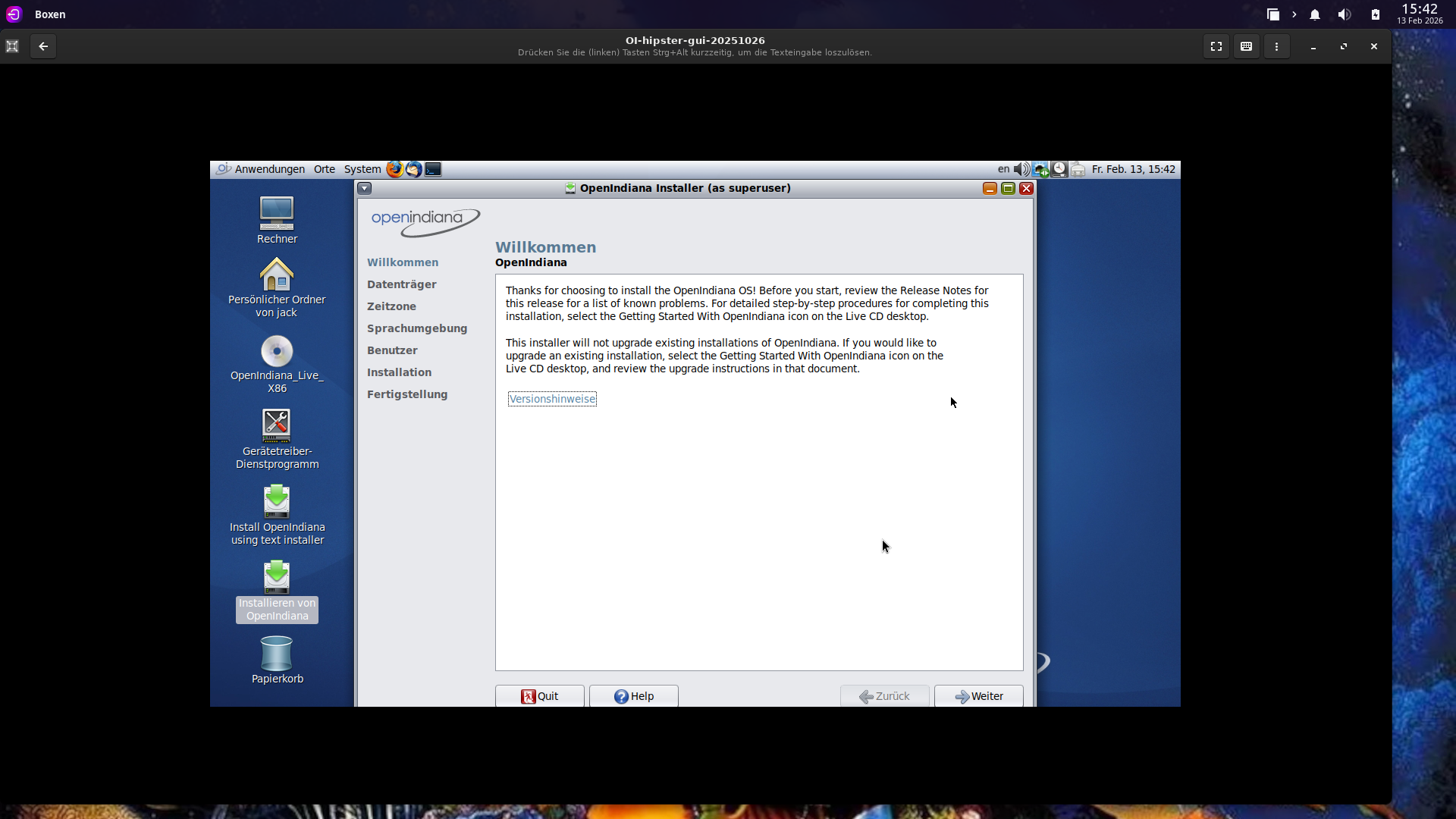Open the Rechner desktop icon
This screenshot has width=1456, height=819.
coord(277,215)
